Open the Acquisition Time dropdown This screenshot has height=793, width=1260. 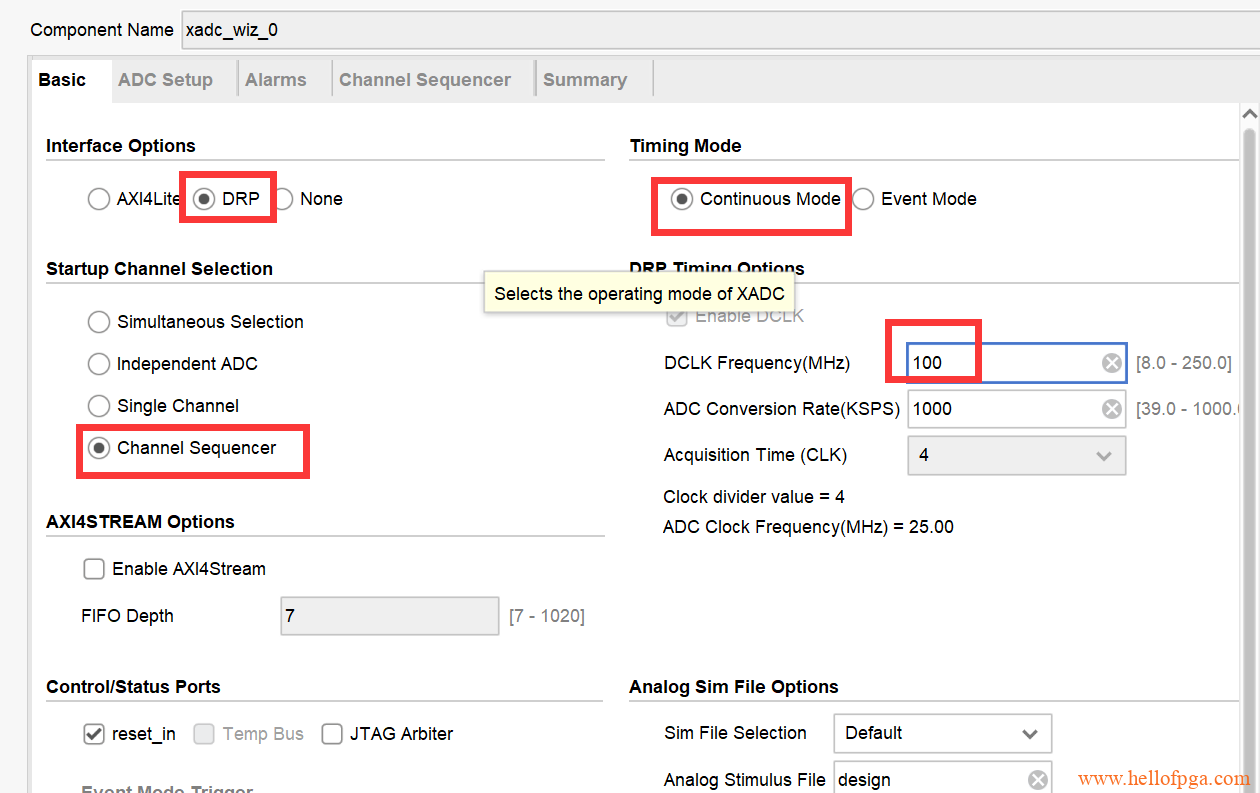click(1016, 455)
